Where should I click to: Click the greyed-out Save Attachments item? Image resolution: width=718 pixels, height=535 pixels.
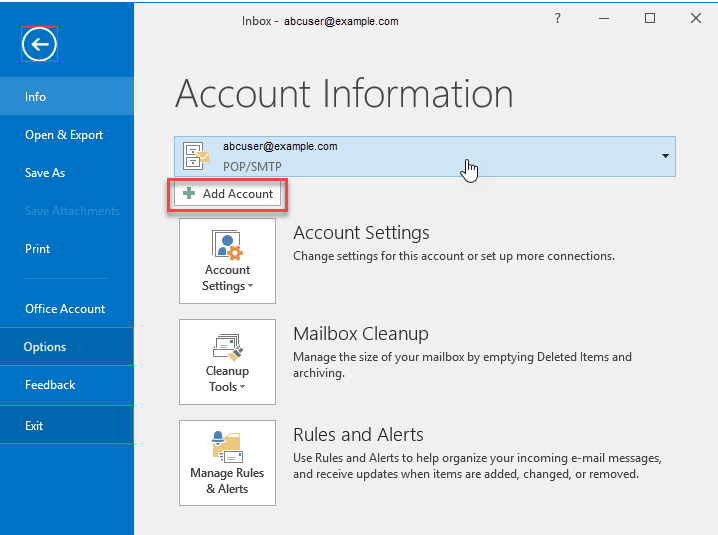tap(72, 211)
